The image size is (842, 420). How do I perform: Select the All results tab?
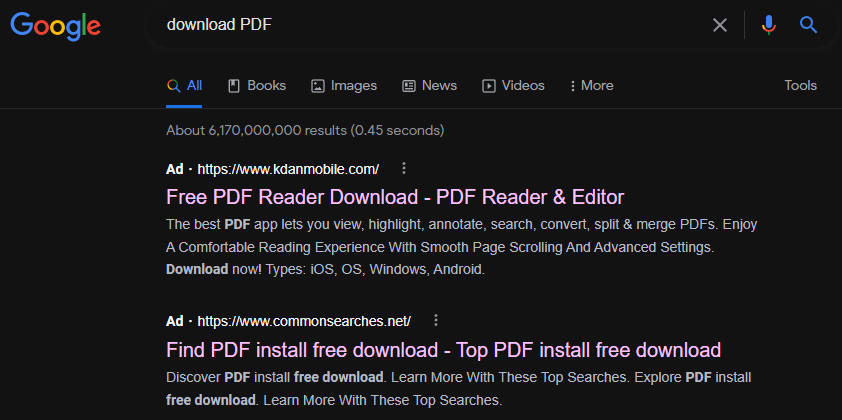coord(184,86)
